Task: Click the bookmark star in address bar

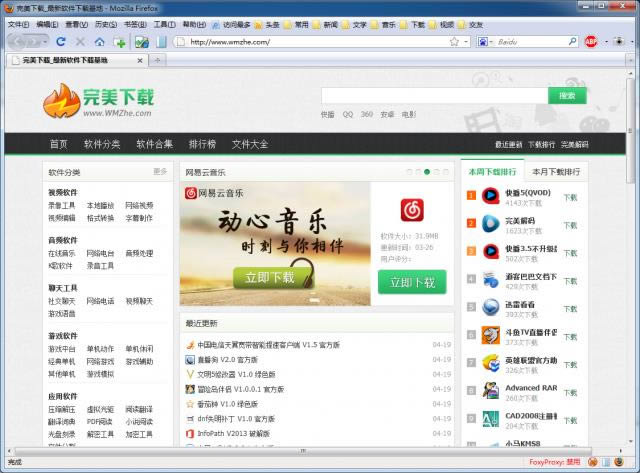Action: tap(453, 42)
